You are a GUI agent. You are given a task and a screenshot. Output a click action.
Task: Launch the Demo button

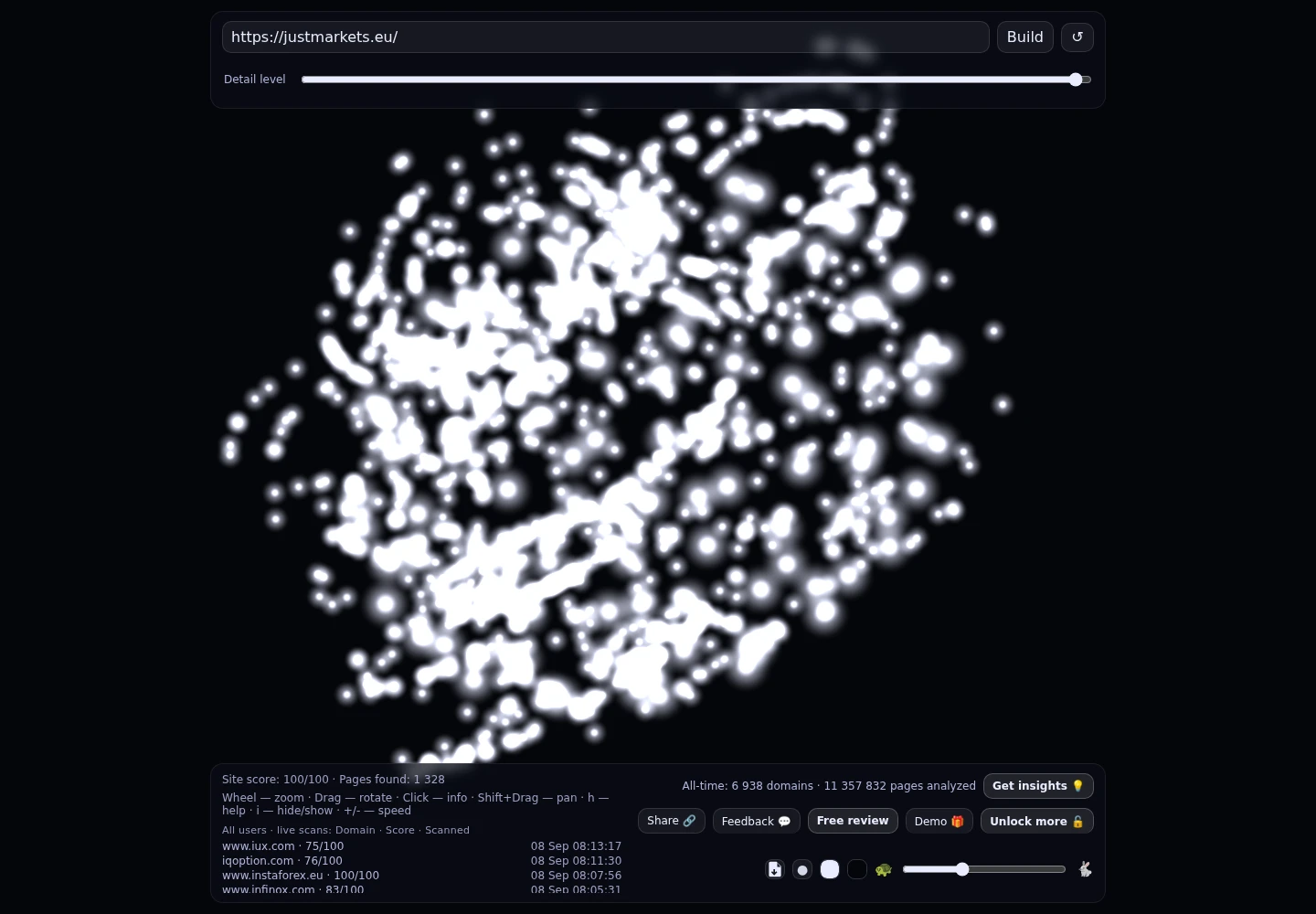(x=939, y=821)
